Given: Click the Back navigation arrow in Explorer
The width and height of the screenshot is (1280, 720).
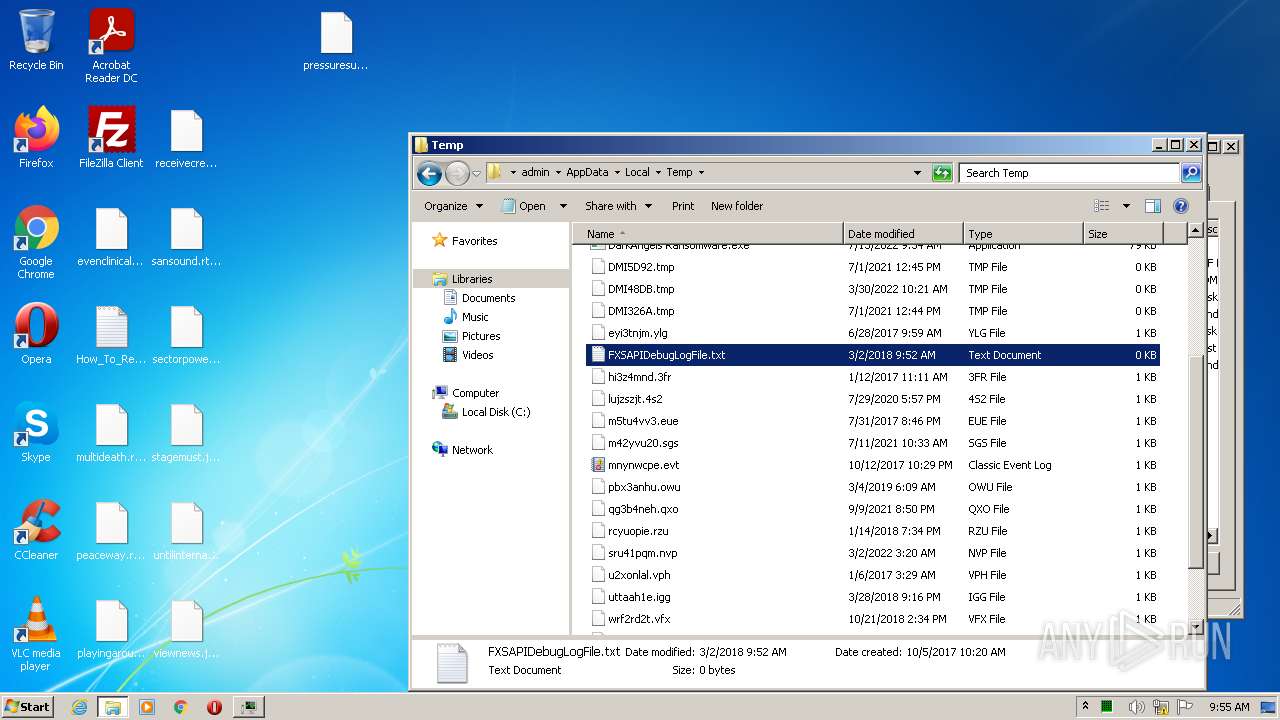Looking at the screenshot, I should point(430,173).
